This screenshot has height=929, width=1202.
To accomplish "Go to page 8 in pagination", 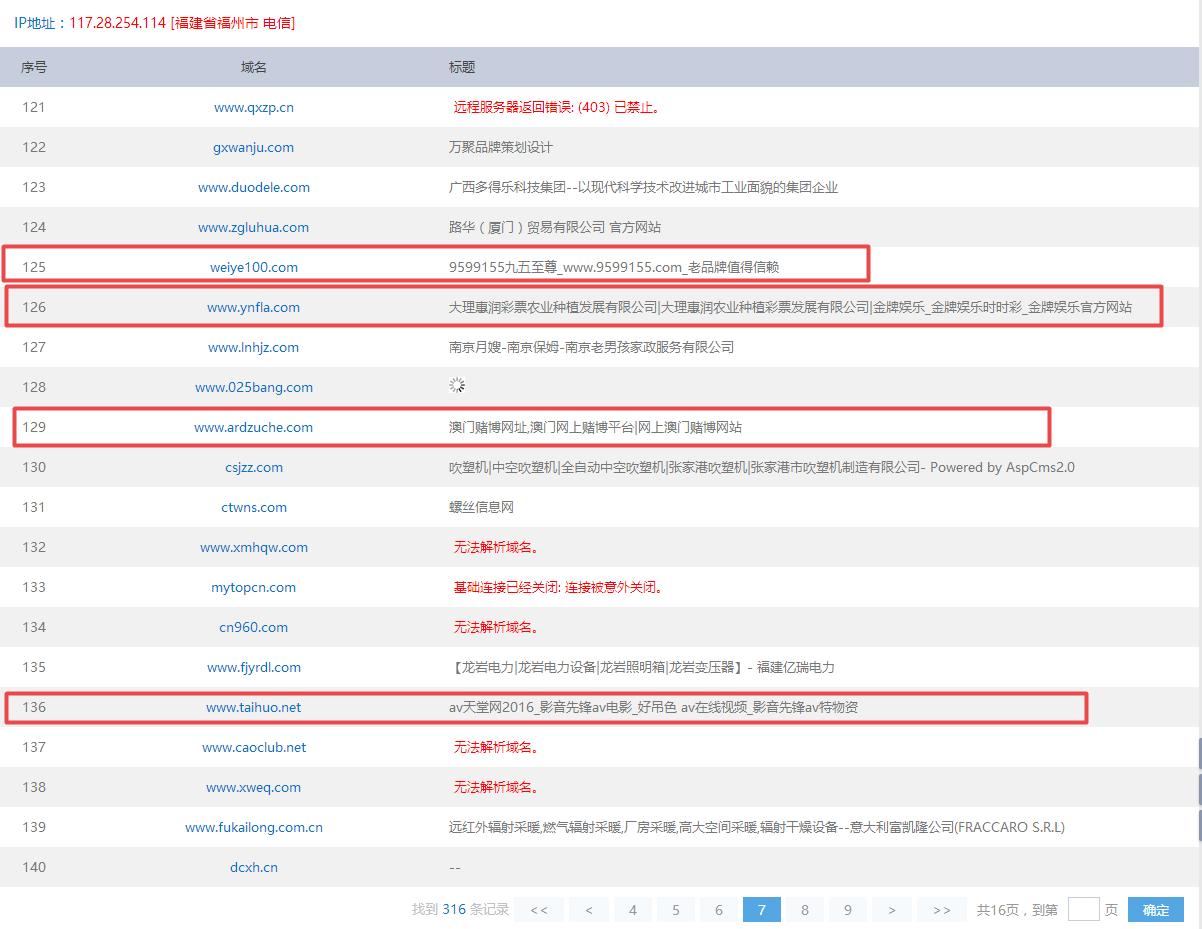I will (x=804, y=909).
